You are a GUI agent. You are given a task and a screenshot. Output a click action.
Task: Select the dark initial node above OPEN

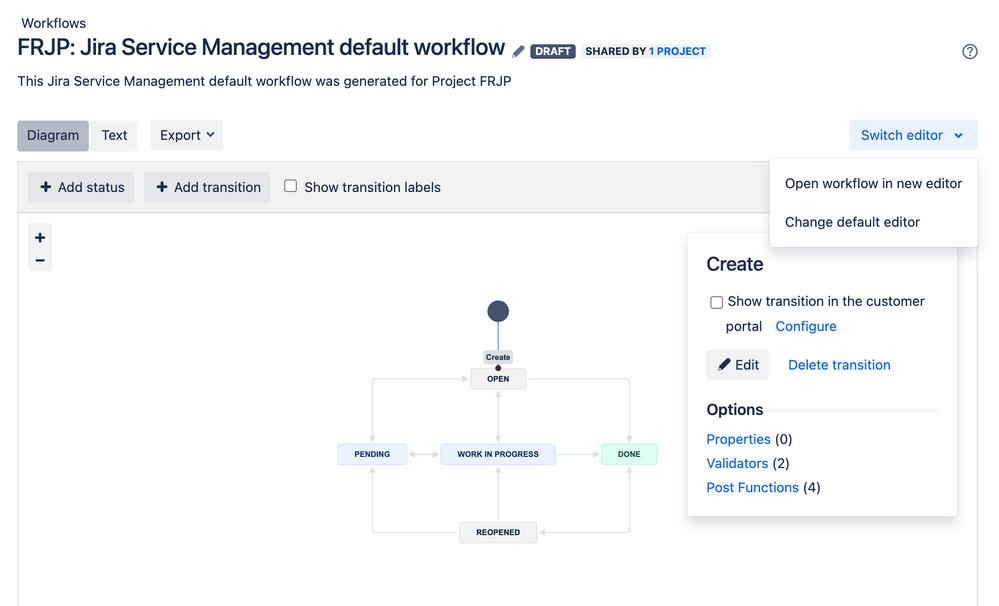[x=498, y=311]
